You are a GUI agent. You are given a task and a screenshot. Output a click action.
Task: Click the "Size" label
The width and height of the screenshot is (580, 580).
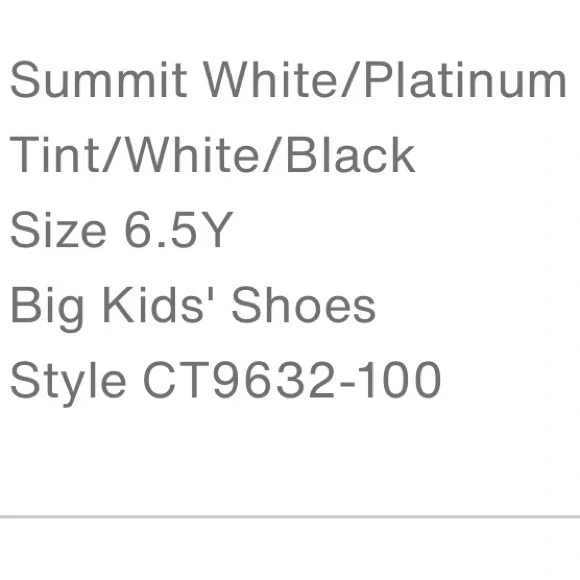coord(58,229)
